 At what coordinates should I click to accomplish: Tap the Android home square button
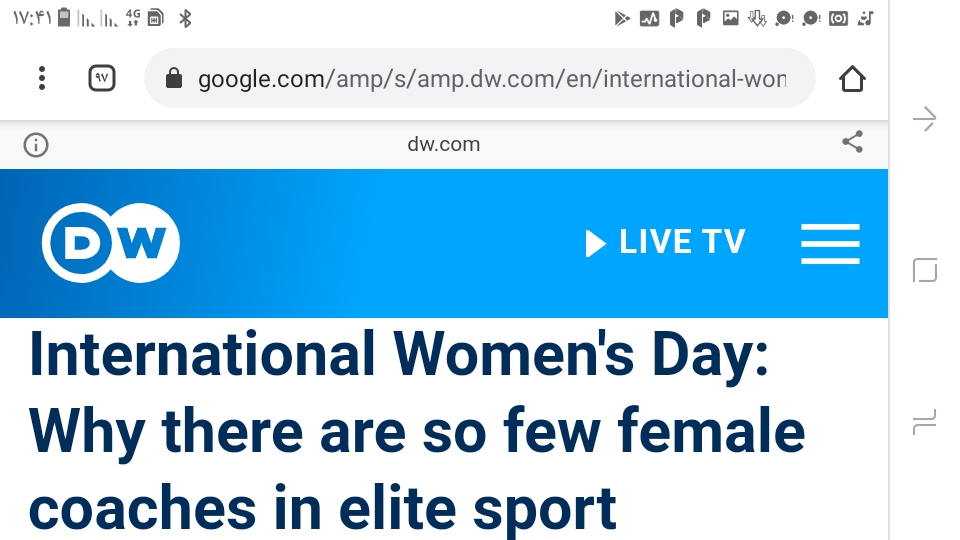coord(924,270)
